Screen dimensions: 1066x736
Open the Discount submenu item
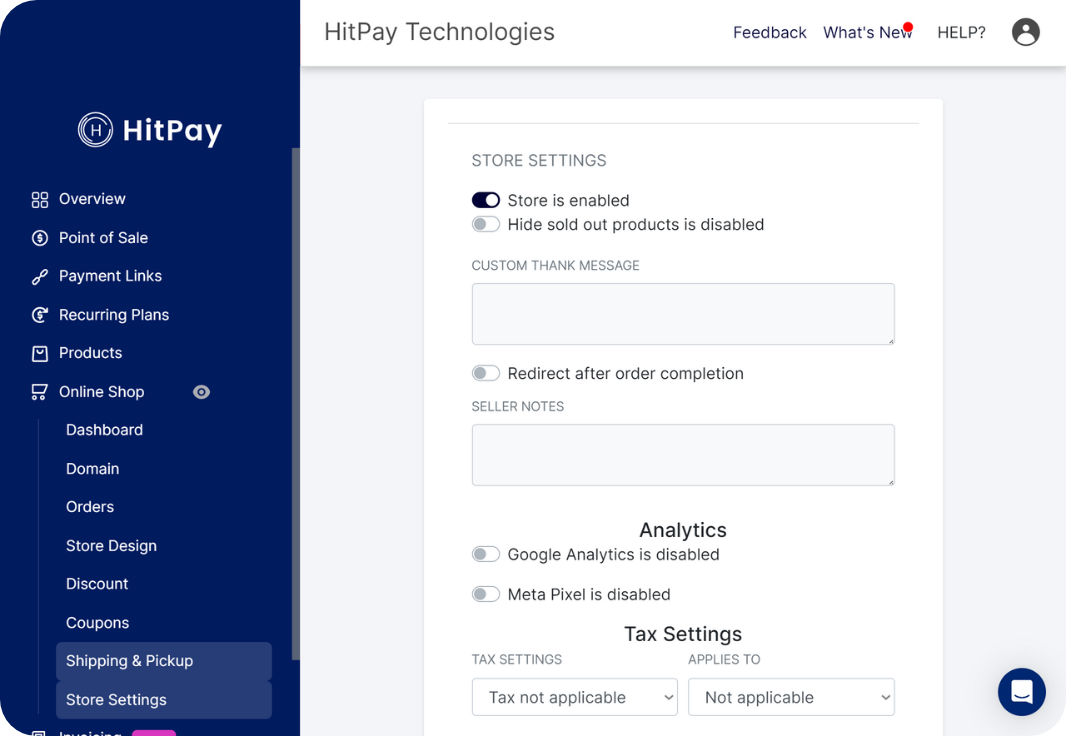(97, 584)
